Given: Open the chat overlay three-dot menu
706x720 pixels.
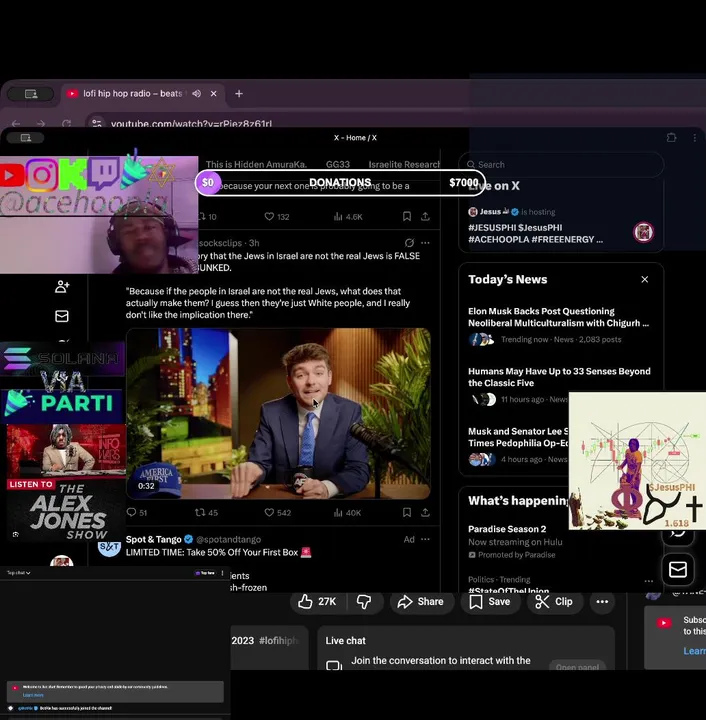Looking at the screenshot, I should pyautogui.click(x=223, y=573).
